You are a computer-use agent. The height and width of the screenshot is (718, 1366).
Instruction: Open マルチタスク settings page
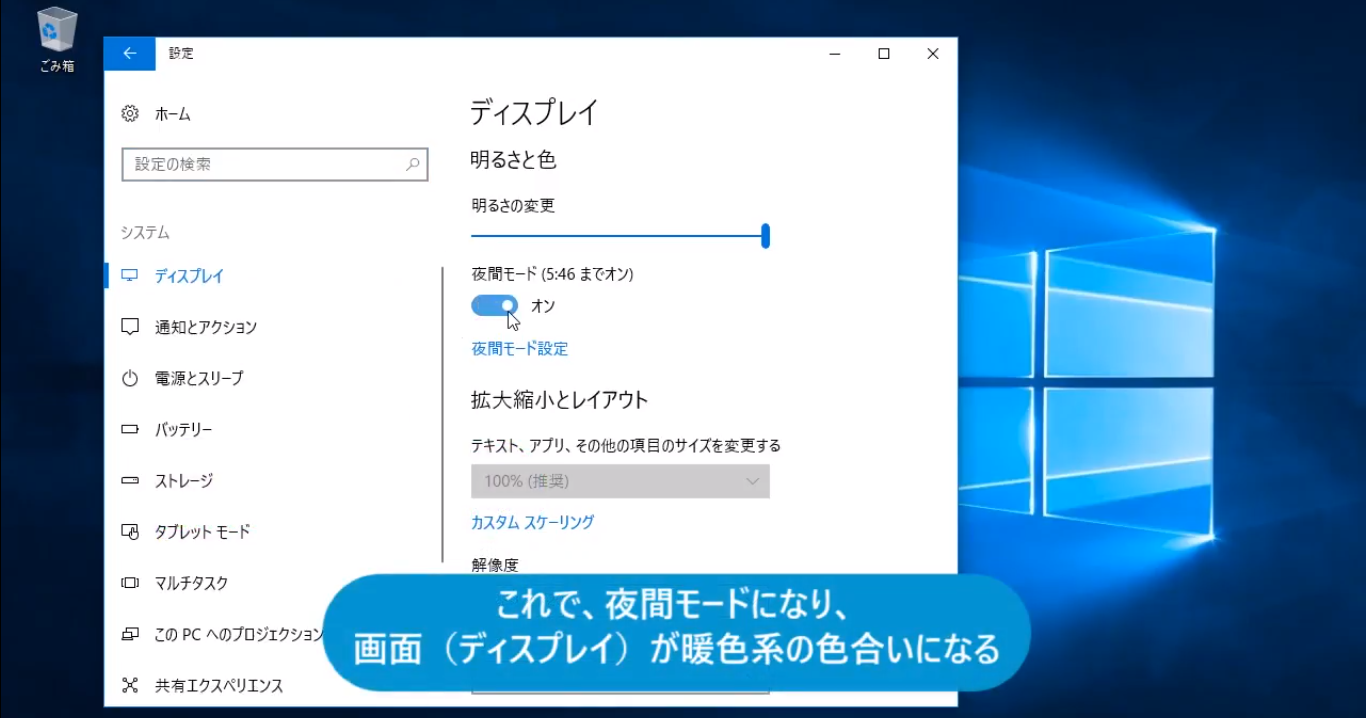coord(192,583)
